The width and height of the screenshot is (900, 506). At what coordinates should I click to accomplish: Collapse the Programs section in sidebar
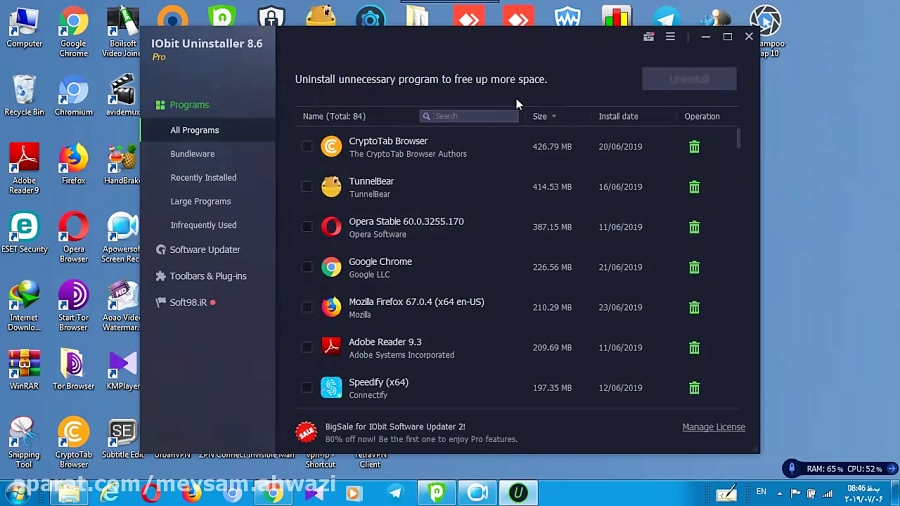[189, 105]
